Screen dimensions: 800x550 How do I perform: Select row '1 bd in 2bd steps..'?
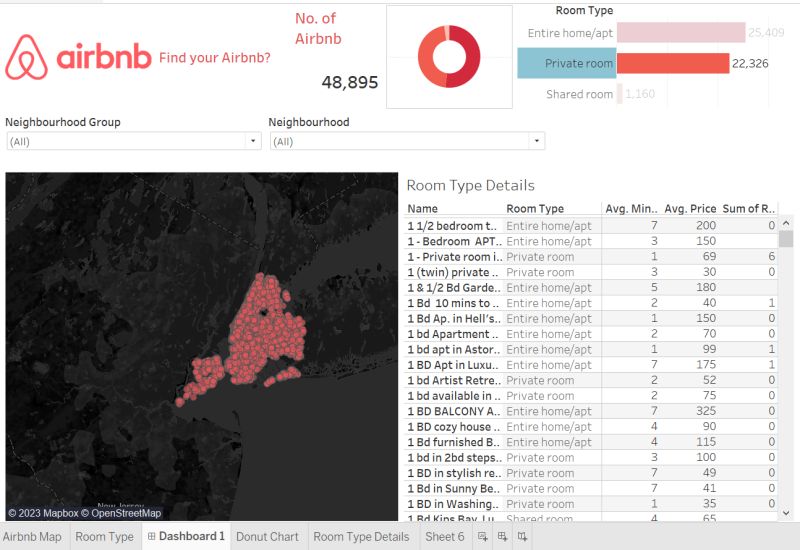click(592, 458)
